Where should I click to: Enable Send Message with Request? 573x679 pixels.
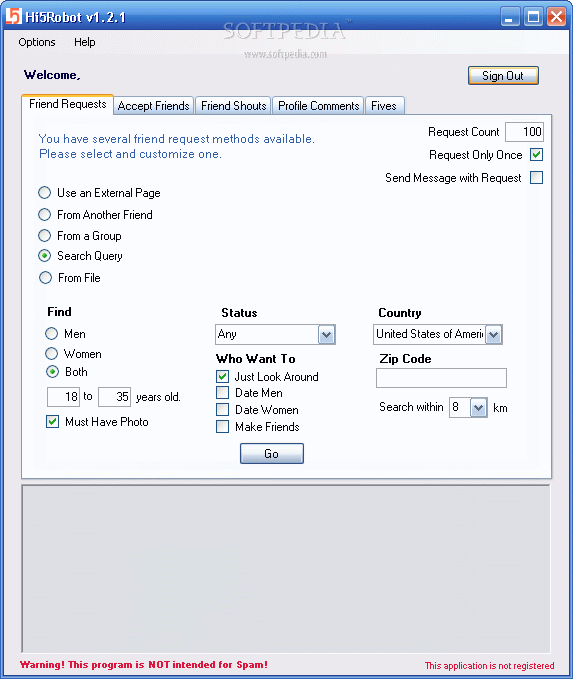(537, 178)
